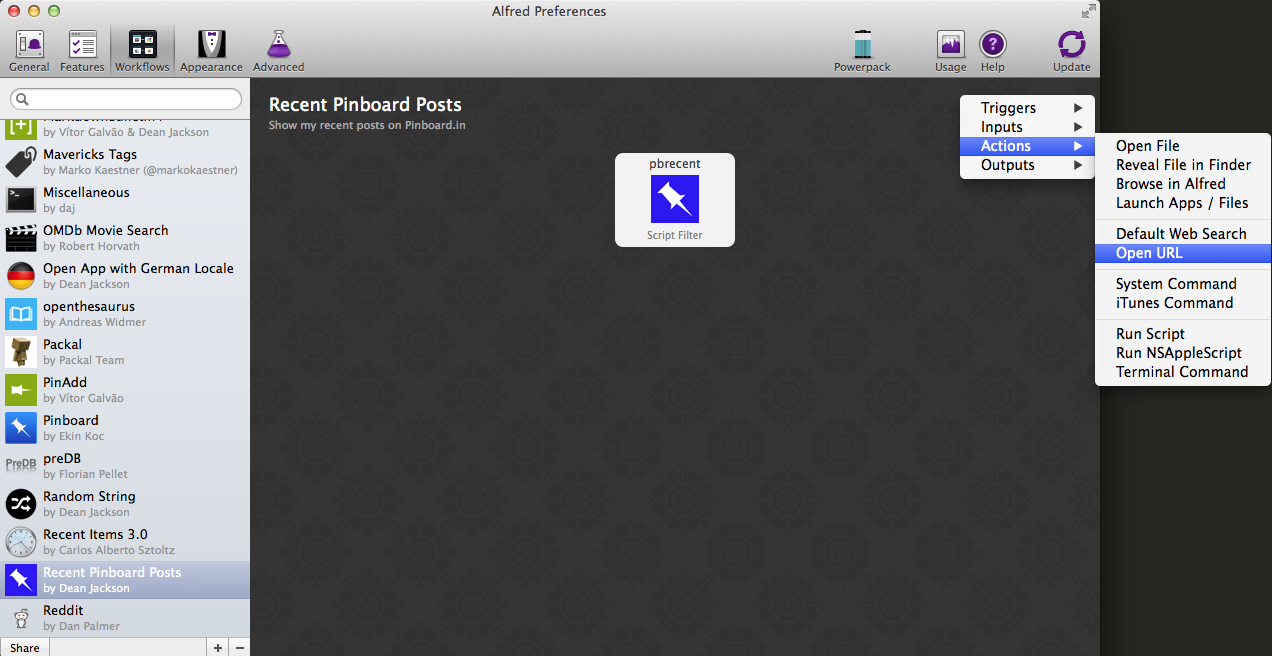1272x656 pixels.
Task: Click the green PinAdd icon
Action: click(x=21, y=390)
